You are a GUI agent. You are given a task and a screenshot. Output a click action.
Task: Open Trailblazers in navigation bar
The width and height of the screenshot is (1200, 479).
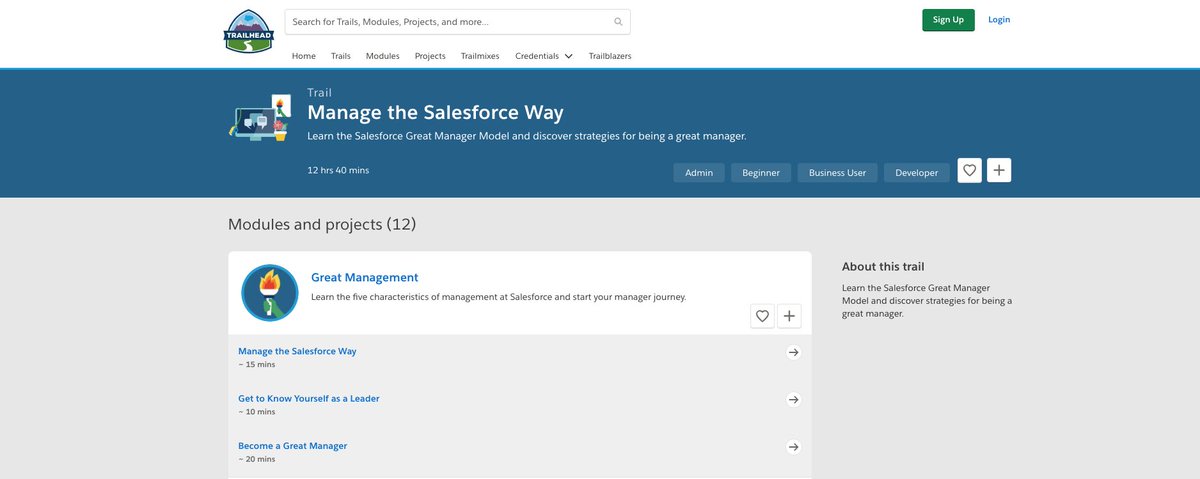pyautogui.click(x=610, y=56)
